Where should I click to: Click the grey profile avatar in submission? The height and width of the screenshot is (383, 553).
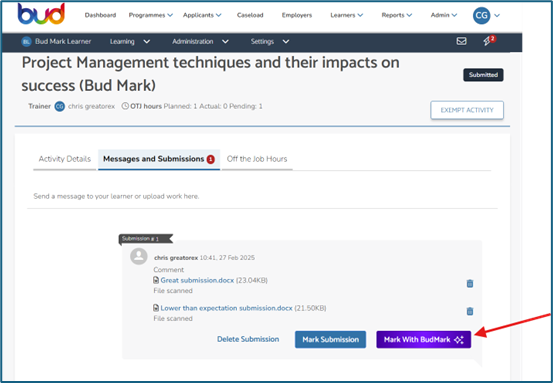click(139, 256)
